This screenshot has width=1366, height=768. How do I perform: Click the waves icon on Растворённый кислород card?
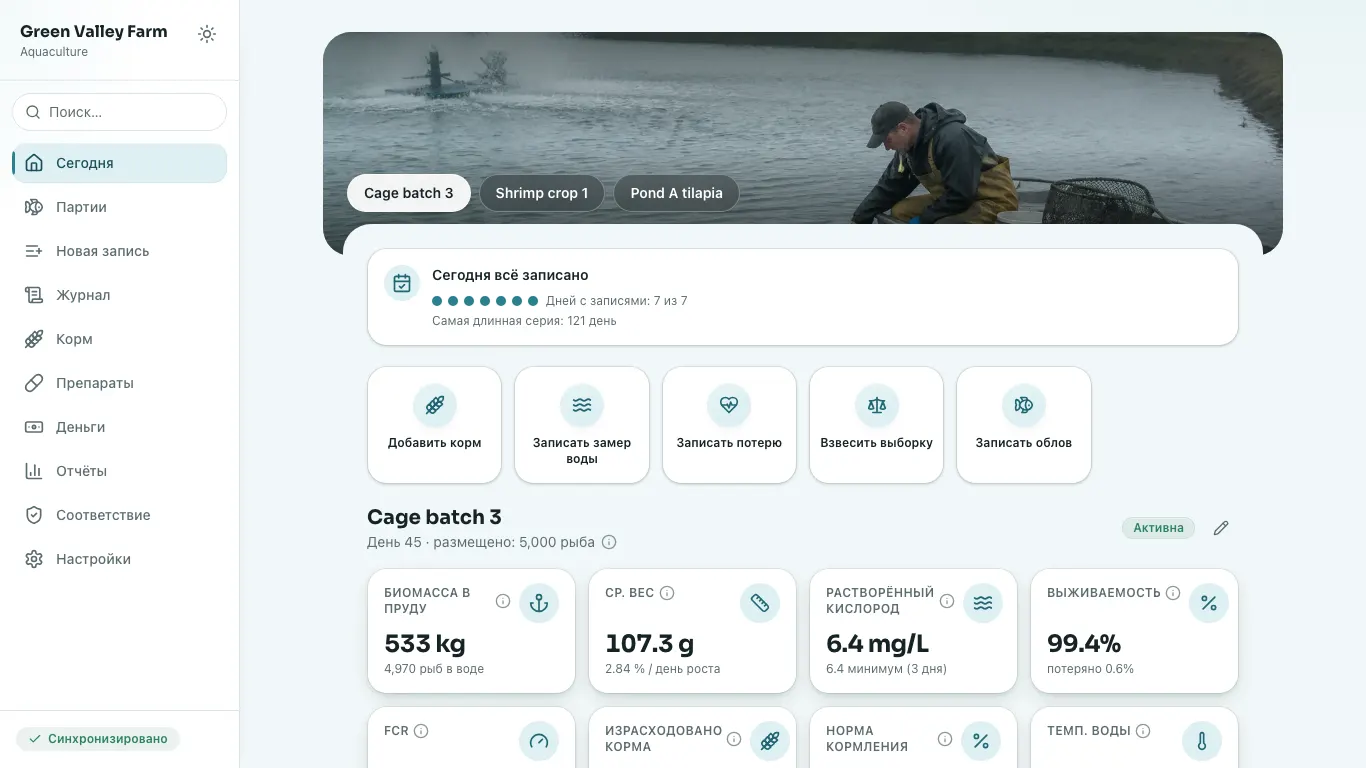click(983, 603)
